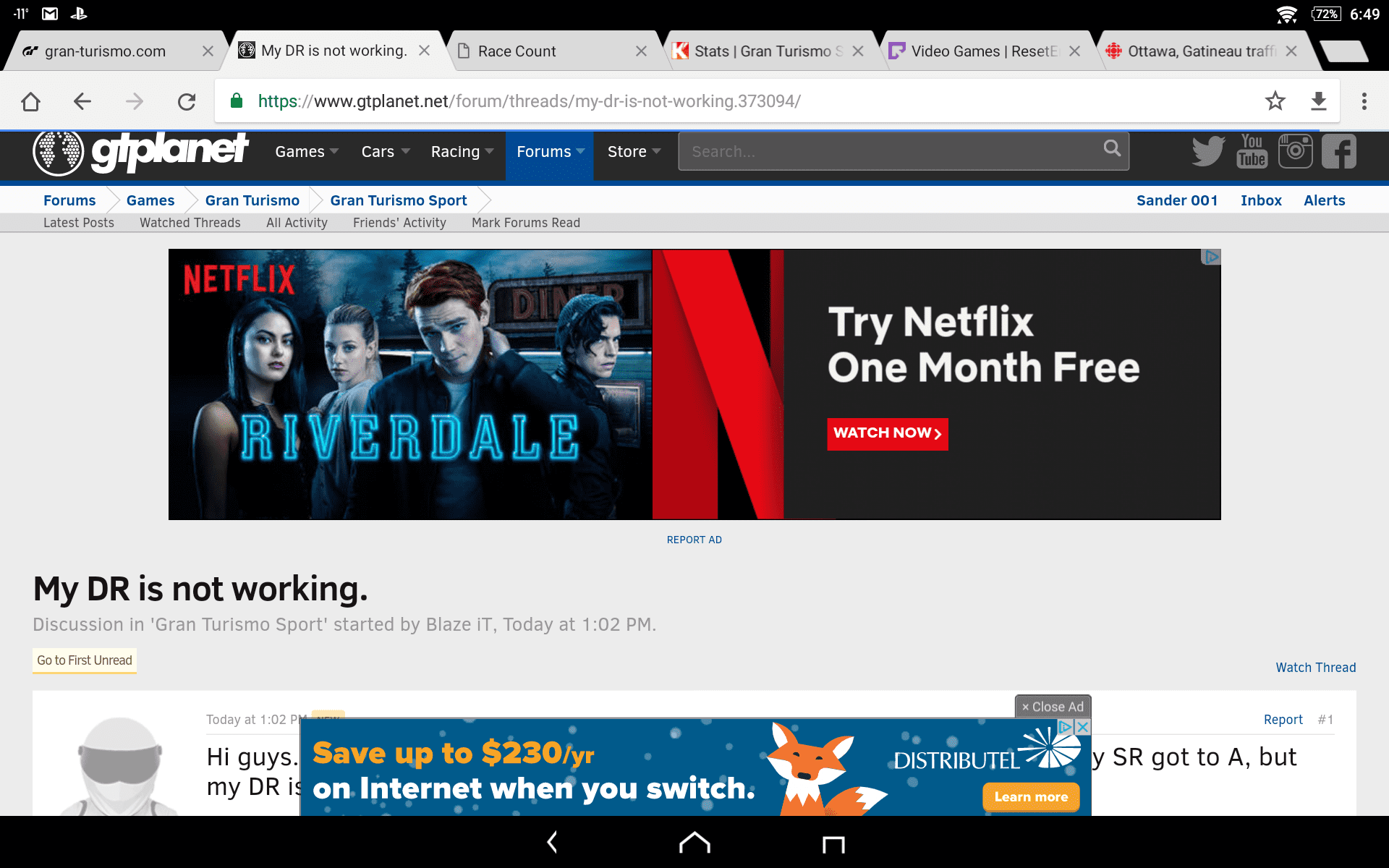Screen dimensions: 1389x868
Task: Open Latest Posts
Action: (79, 223)
